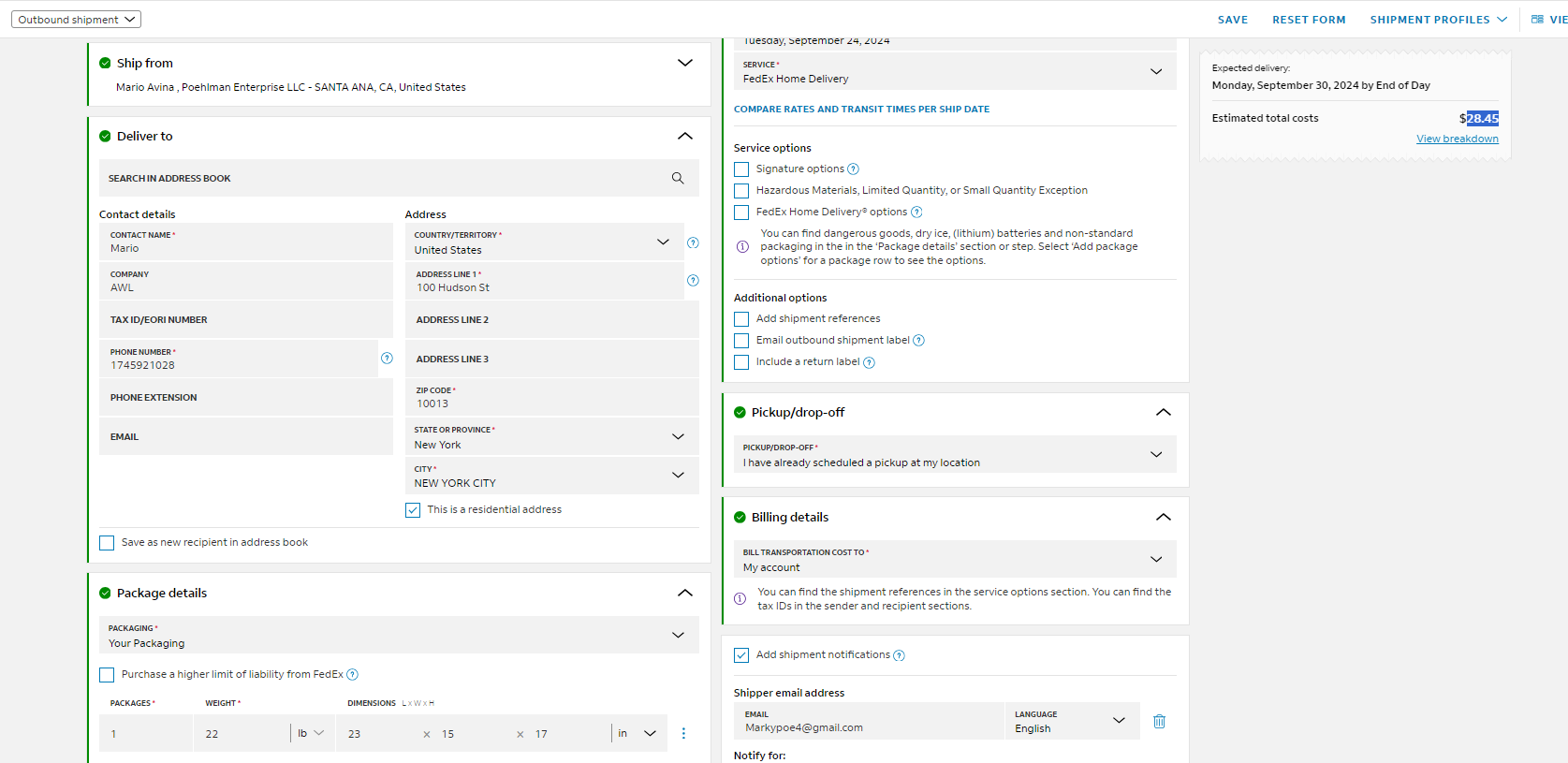
Task: Delete shipper email with trash icon
Action: pos(1159,721)
